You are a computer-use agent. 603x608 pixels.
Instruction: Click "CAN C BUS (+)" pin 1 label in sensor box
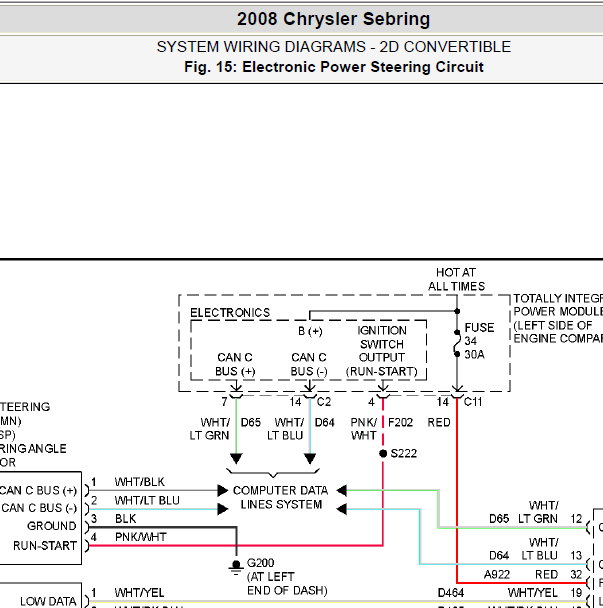38,491
